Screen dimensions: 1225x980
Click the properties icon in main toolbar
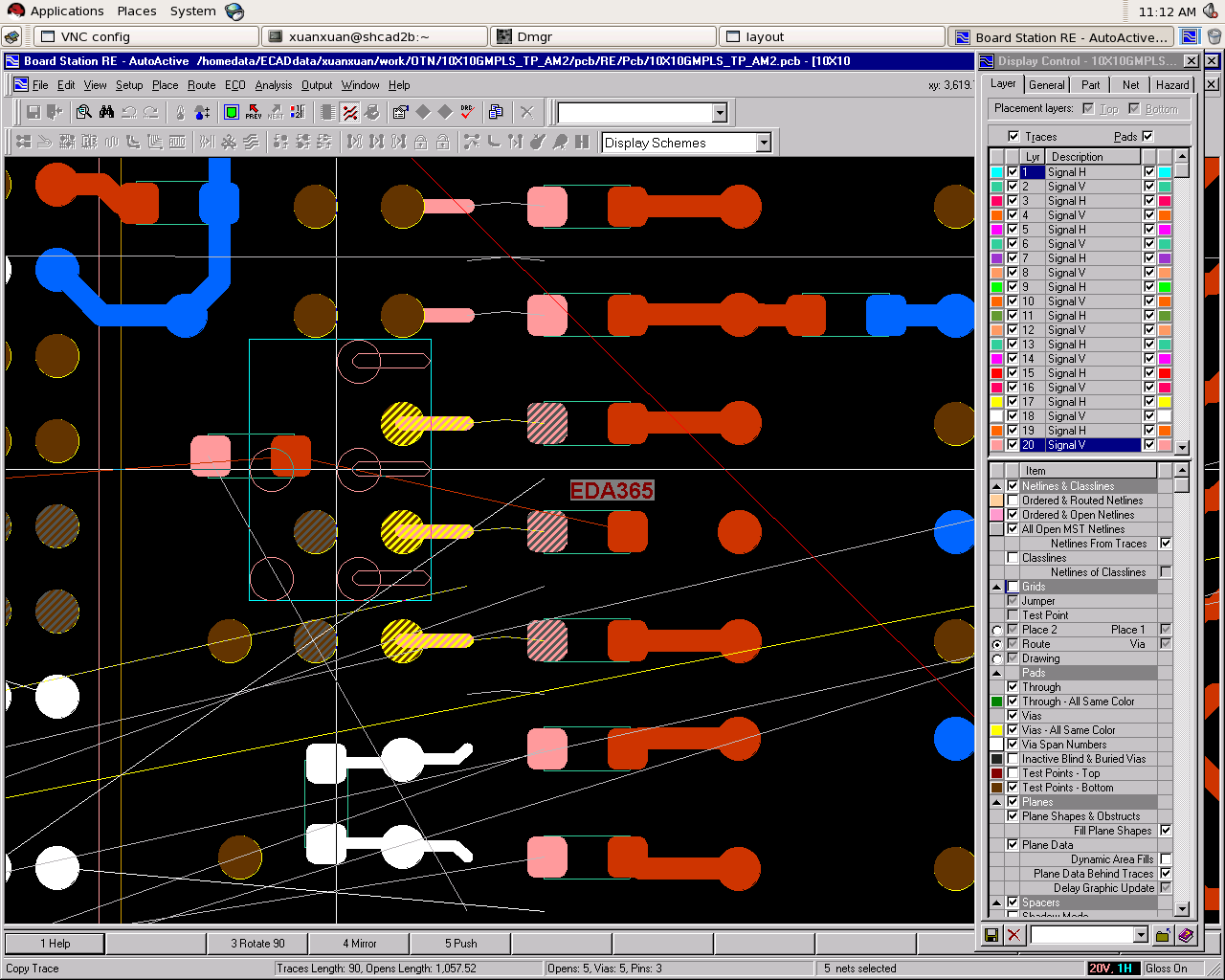pyautogui.click(x=400, y=112)
